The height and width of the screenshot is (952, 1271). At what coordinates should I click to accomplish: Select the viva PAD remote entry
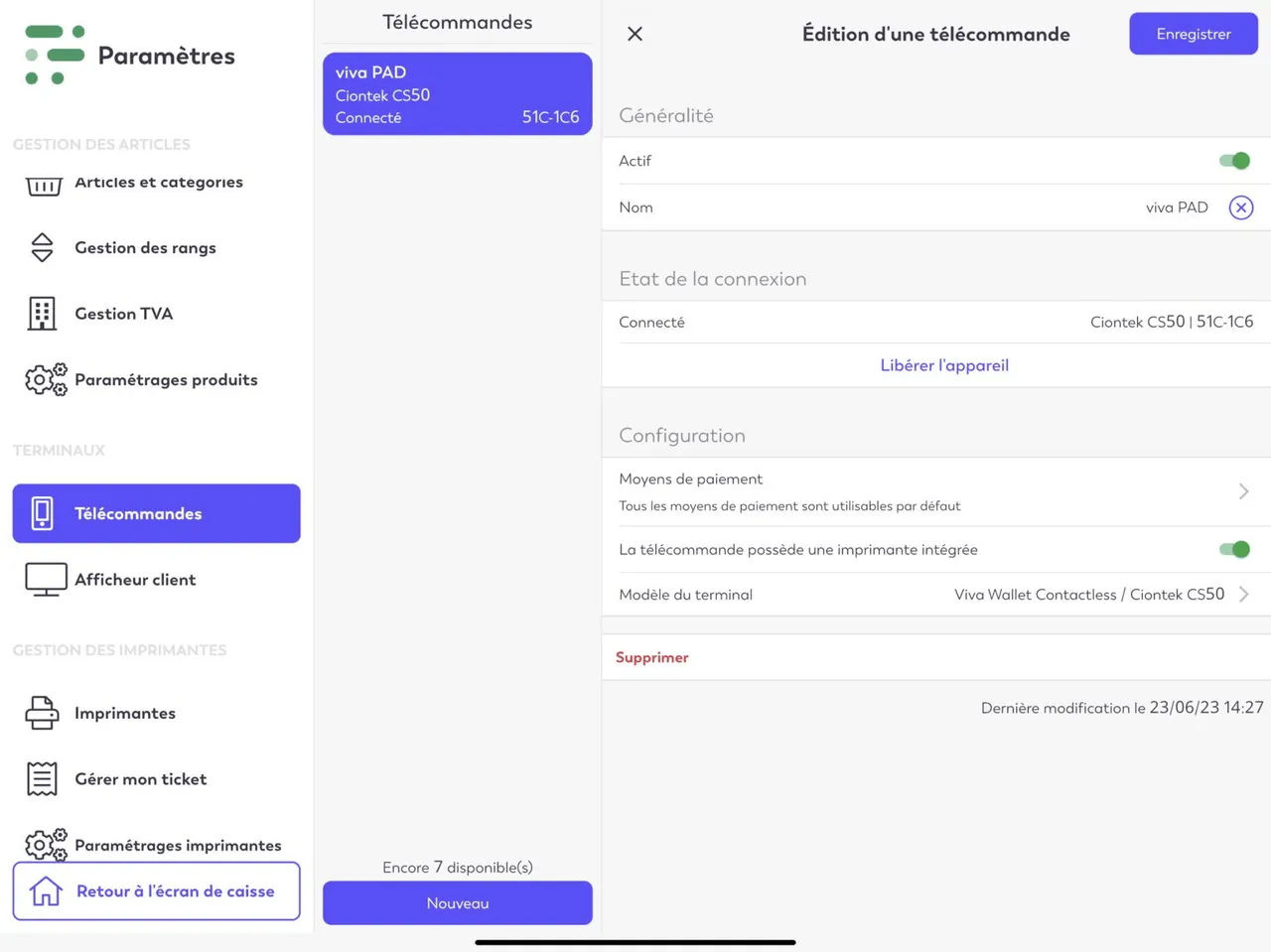458,94
